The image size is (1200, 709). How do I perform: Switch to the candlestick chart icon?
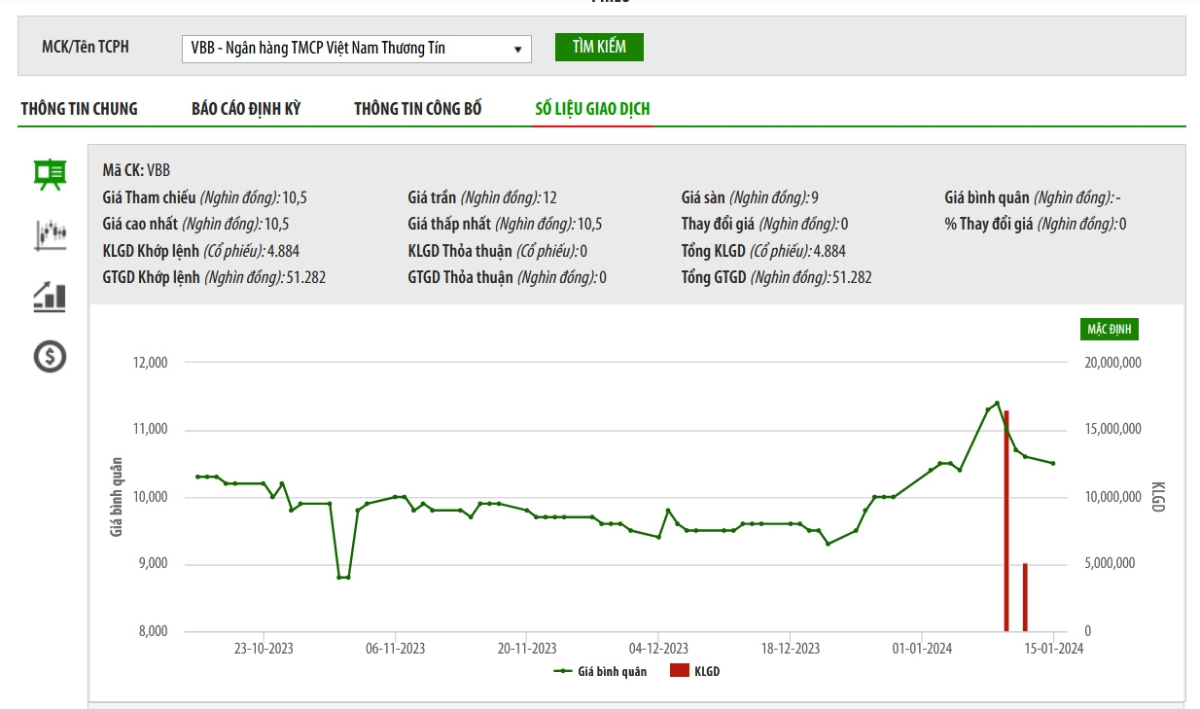[x=50, y=235]
